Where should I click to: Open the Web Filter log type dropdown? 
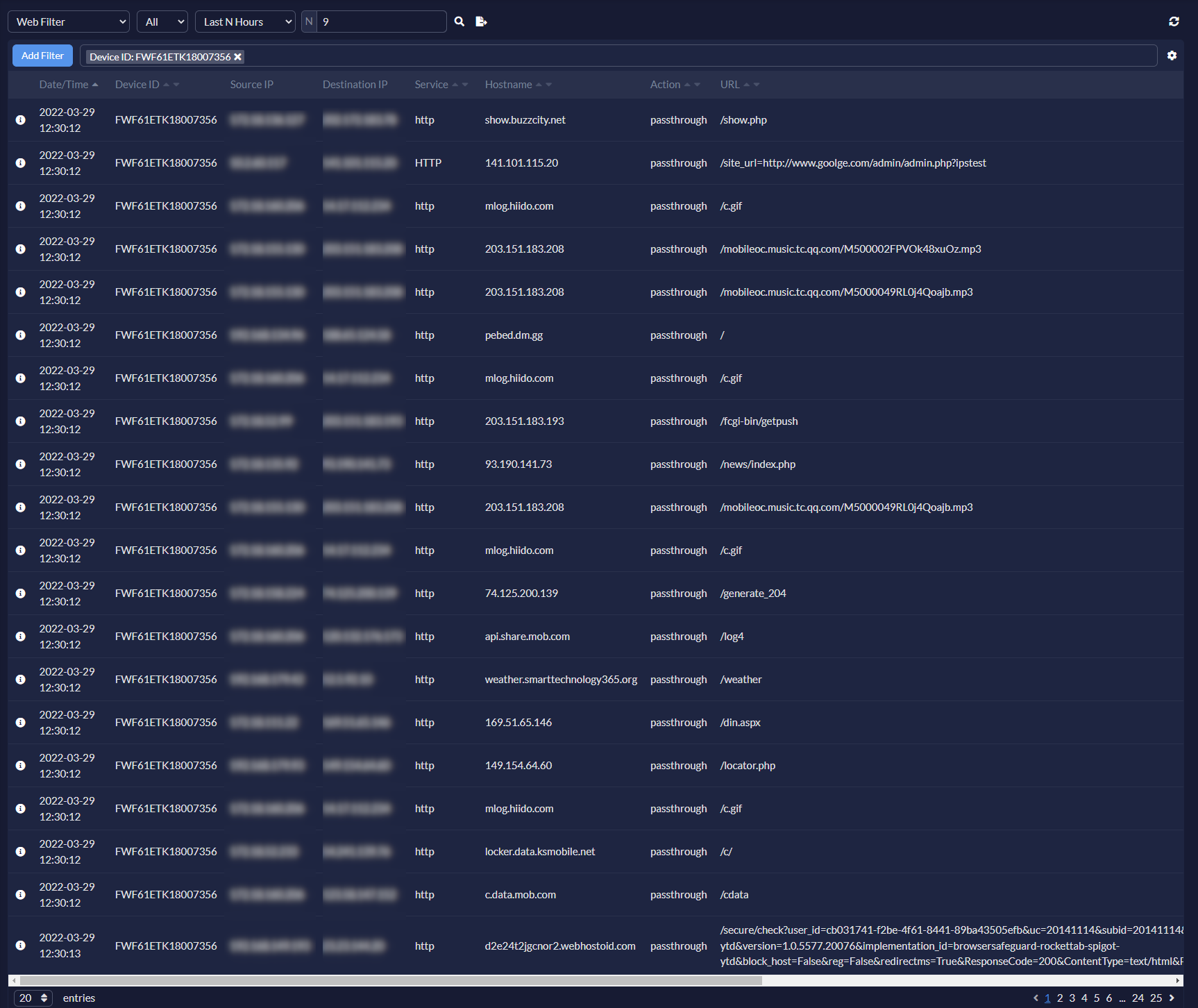point(67,22)
